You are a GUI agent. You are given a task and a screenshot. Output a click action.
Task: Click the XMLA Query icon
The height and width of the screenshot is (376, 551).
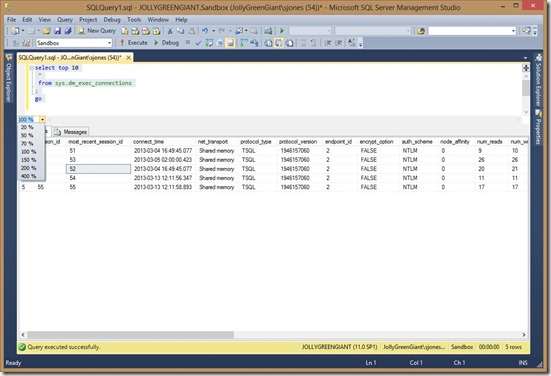tap(156, 31)
